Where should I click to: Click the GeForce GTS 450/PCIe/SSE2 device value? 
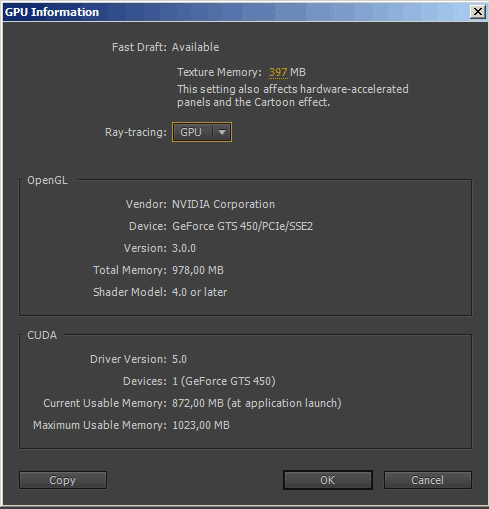242,226
